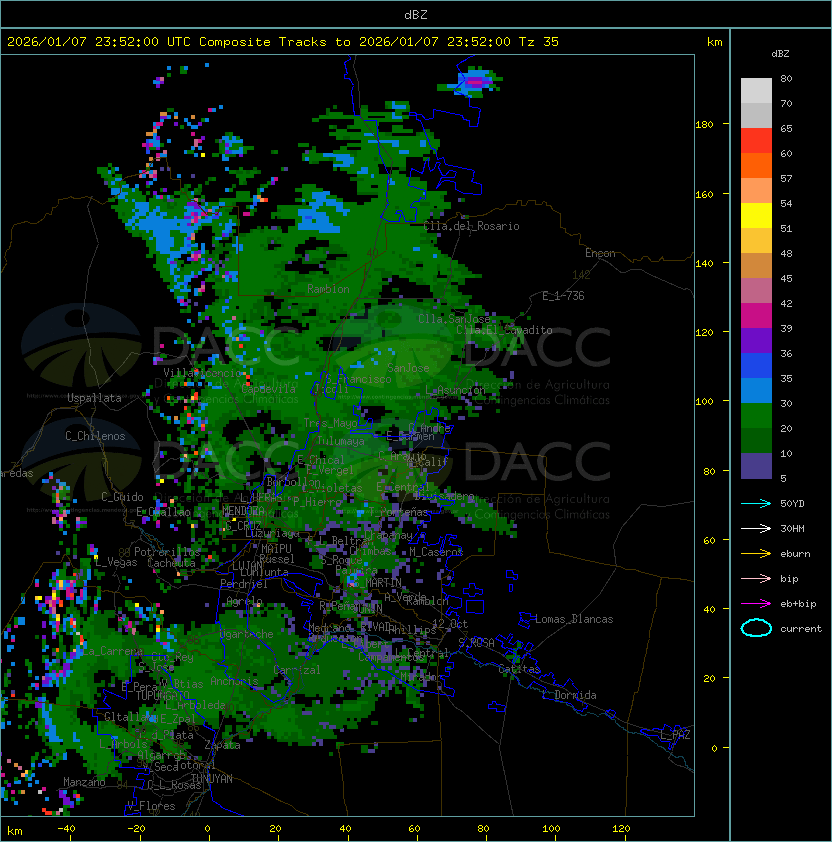Viewport: 832px width, 842px height.
Task: Click the L_PAZ label on map
Action: pos(676,735)
